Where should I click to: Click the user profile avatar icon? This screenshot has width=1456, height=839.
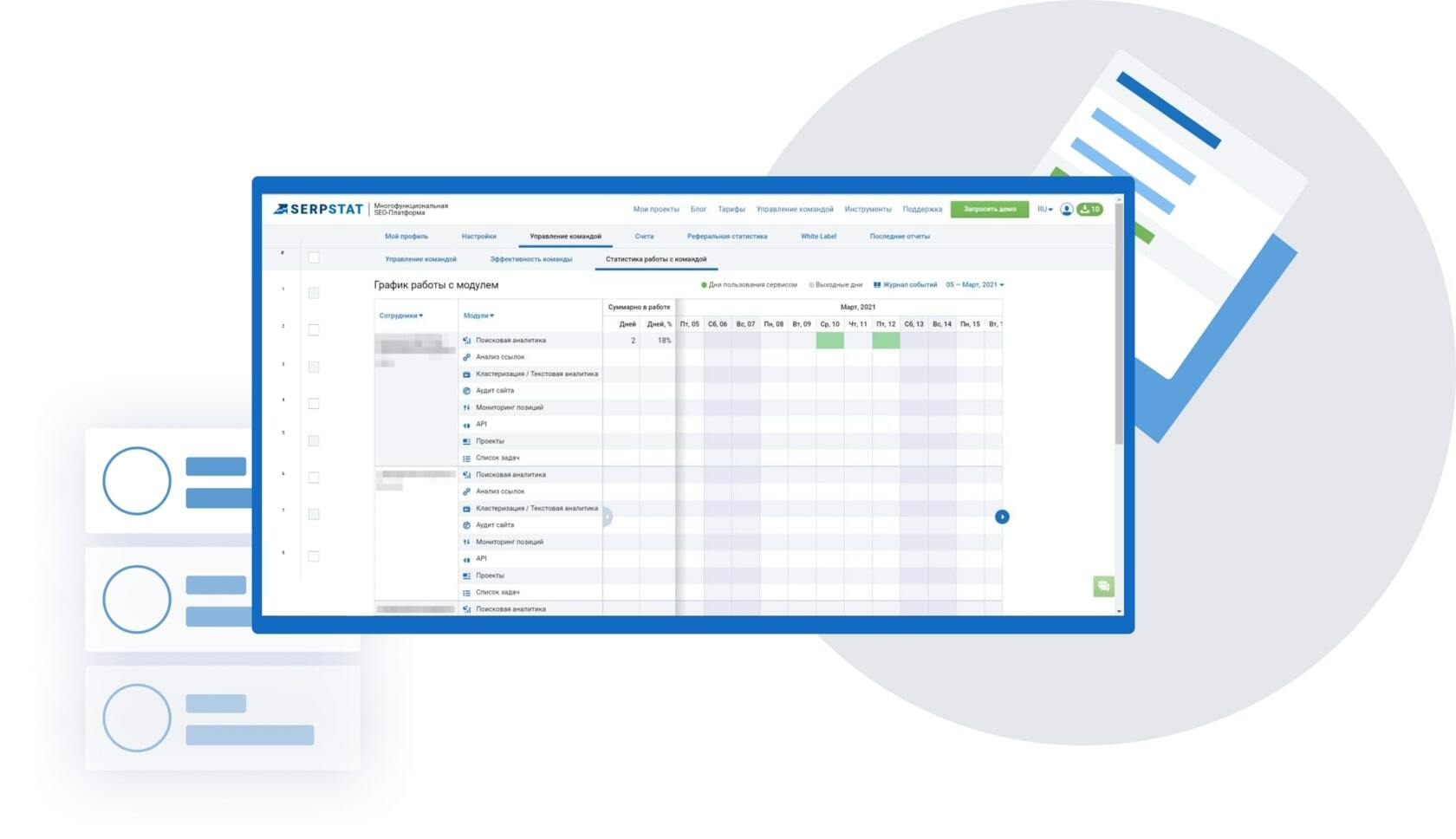[x=1066, y=209]
